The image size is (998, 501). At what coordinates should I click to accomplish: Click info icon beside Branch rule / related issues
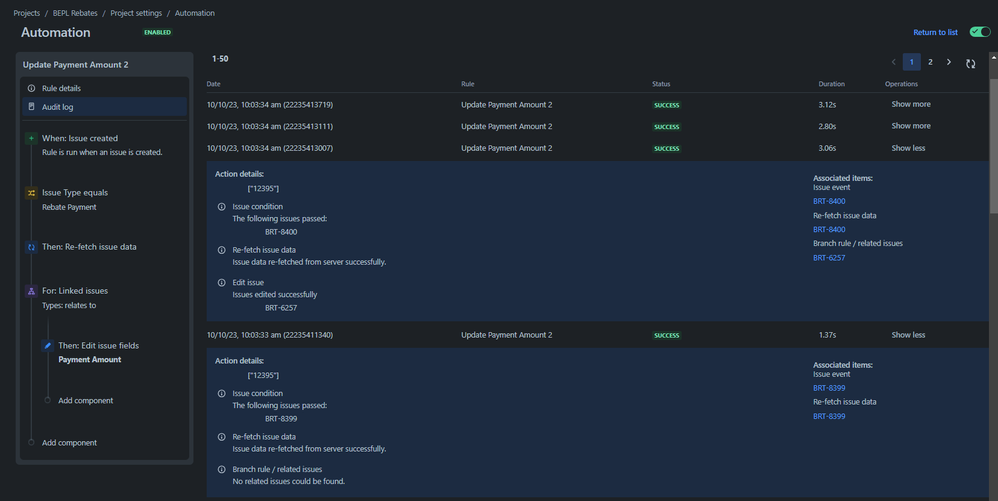pyautogui.click(x=221, y=469)
